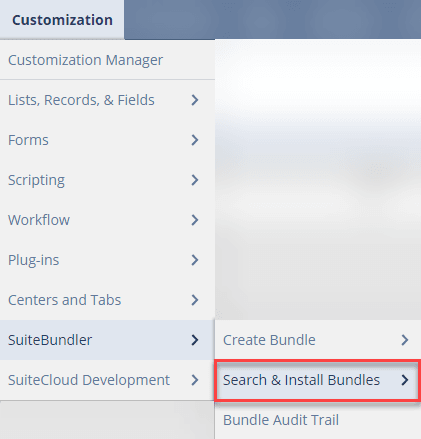This screenshot has height=439, width=421.
Task: Select SuiteCloud Development menu item
Action: tap(107, 380)
